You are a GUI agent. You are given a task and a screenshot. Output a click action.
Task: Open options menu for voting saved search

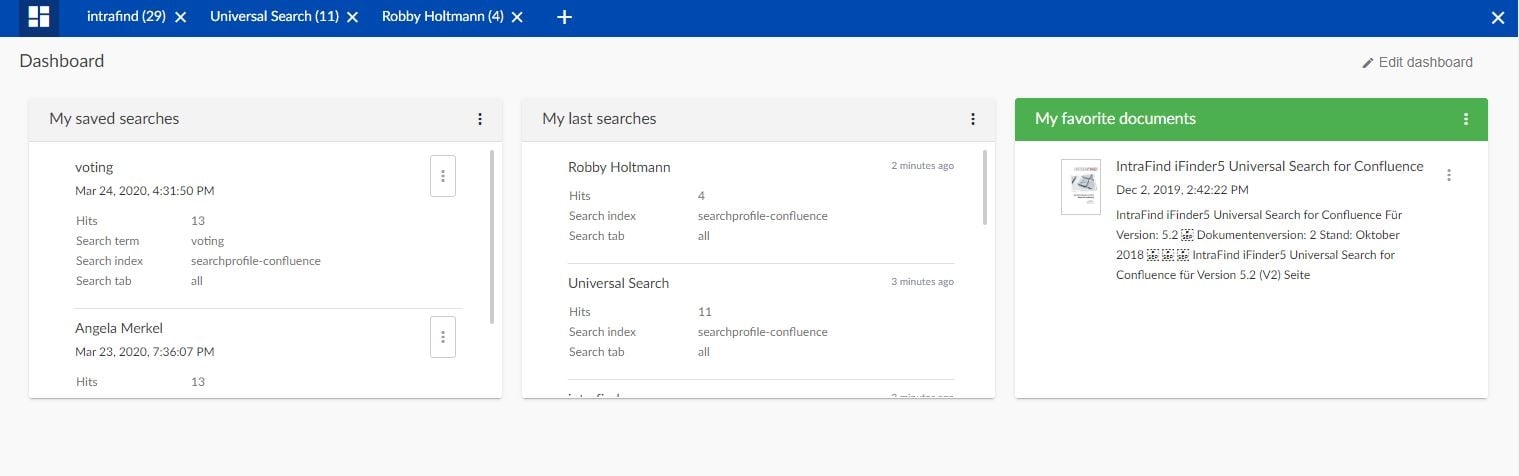coord(443,176)
